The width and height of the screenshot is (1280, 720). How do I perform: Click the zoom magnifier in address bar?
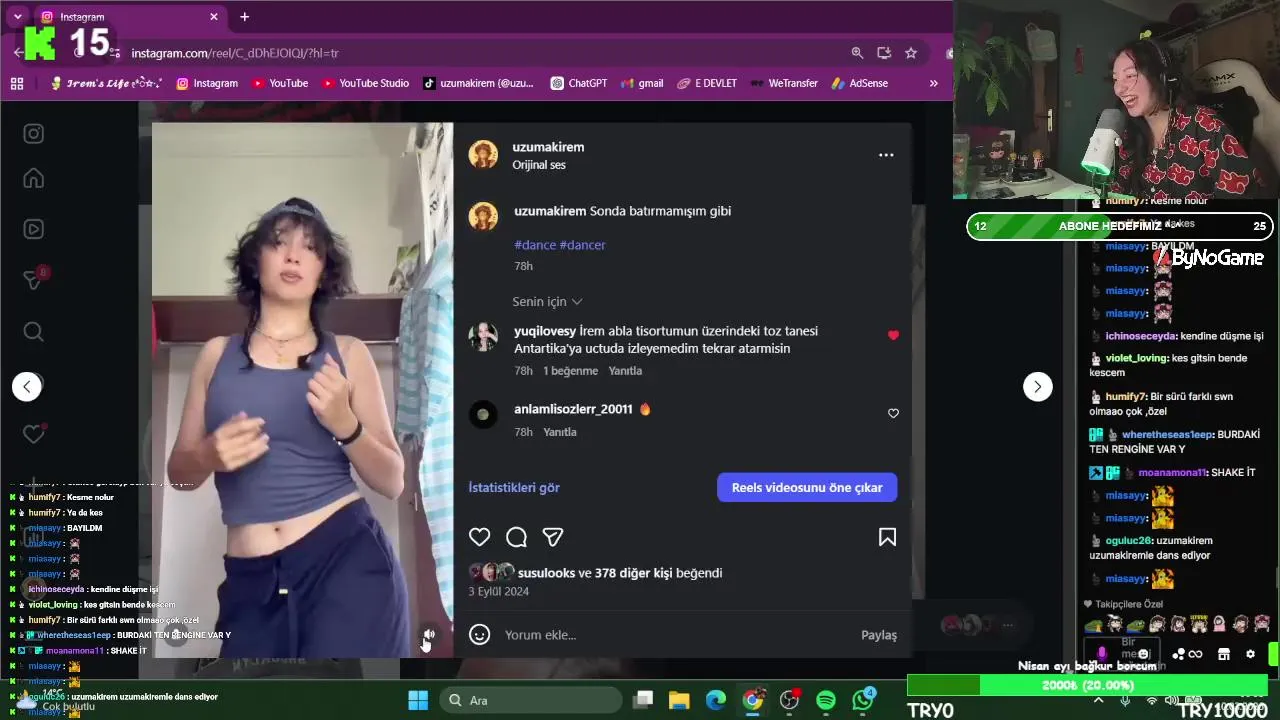coord(857,53)
